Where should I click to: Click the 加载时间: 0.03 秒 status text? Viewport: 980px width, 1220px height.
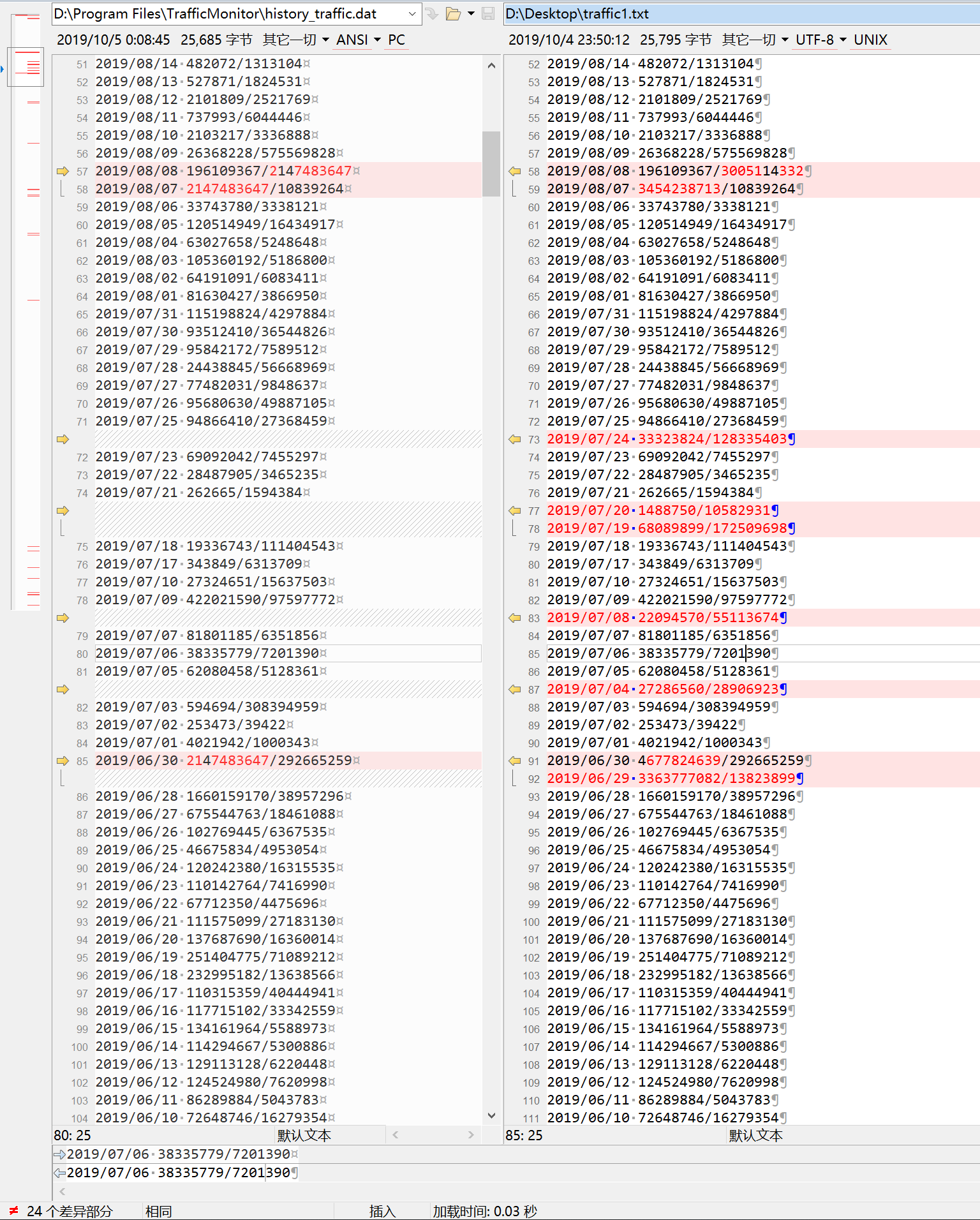click(x=485, y=1211)
